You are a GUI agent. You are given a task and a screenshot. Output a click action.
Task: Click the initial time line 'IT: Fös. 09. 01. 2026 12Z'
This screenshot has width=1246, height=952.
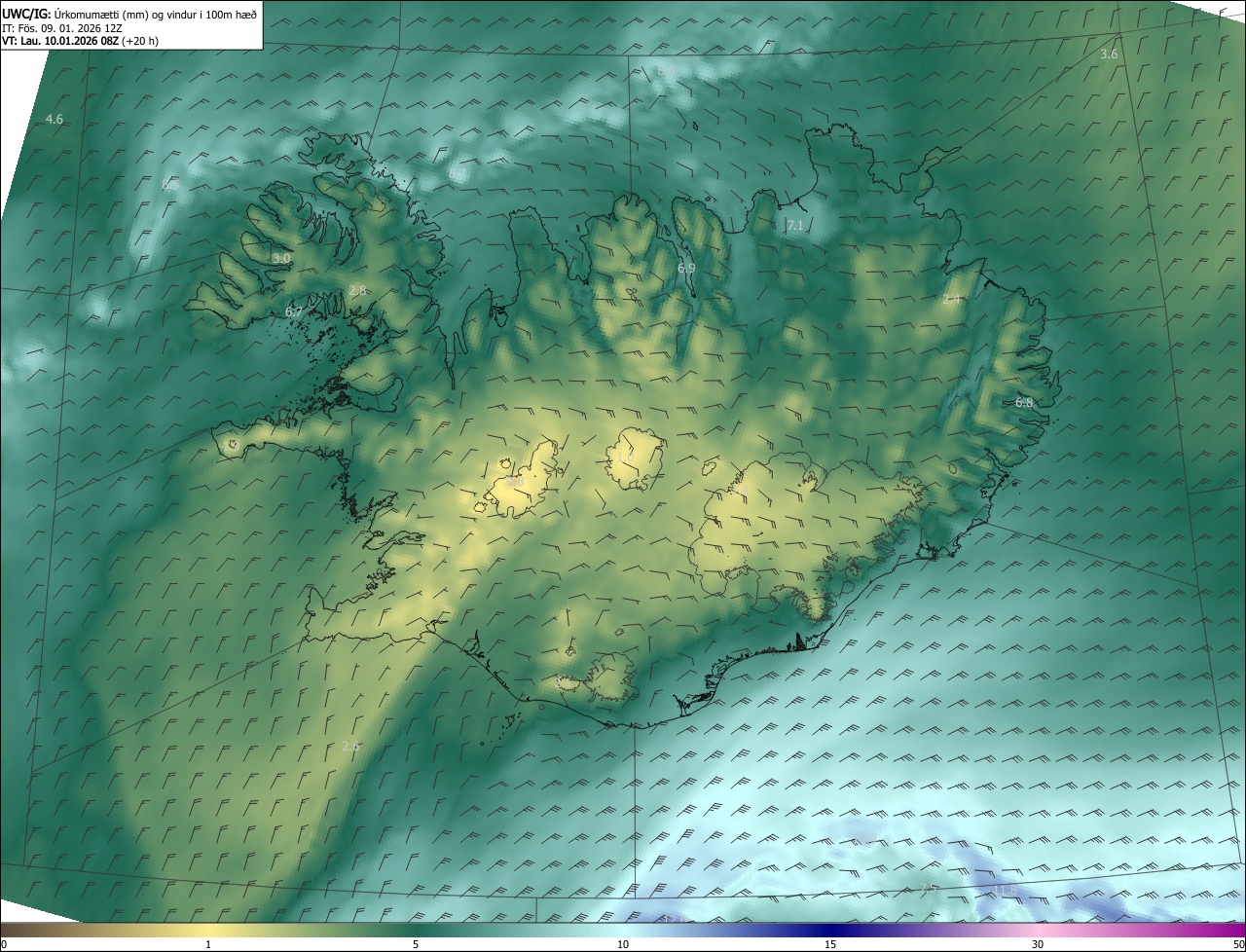[x=61, y=27]
